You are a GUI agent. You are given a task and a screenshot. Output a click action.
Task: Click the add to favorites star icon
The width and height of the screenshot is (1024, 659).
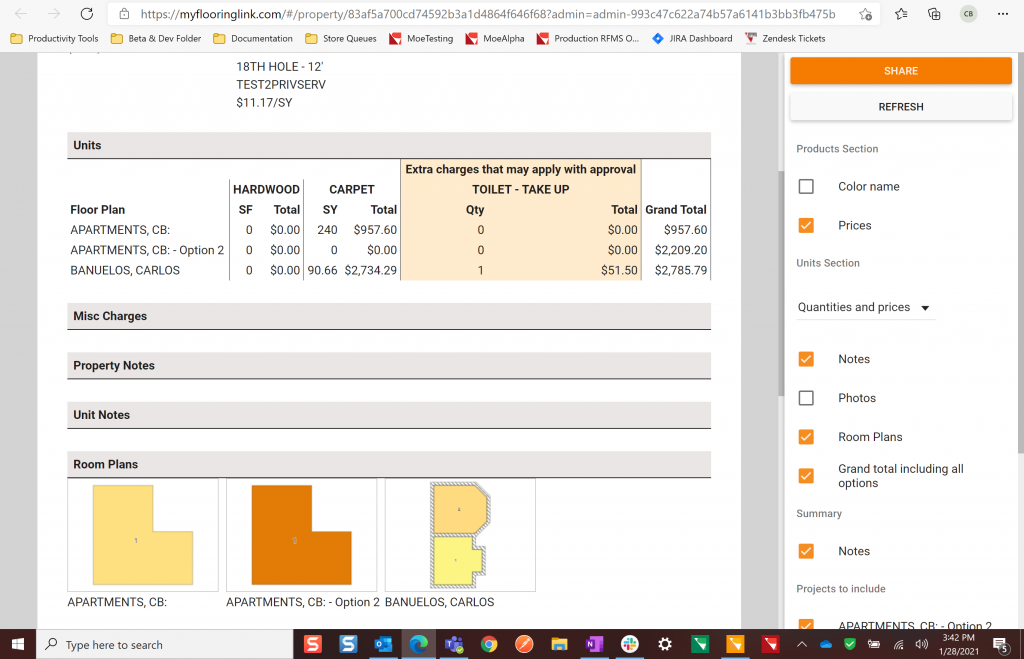pos(866,14)
